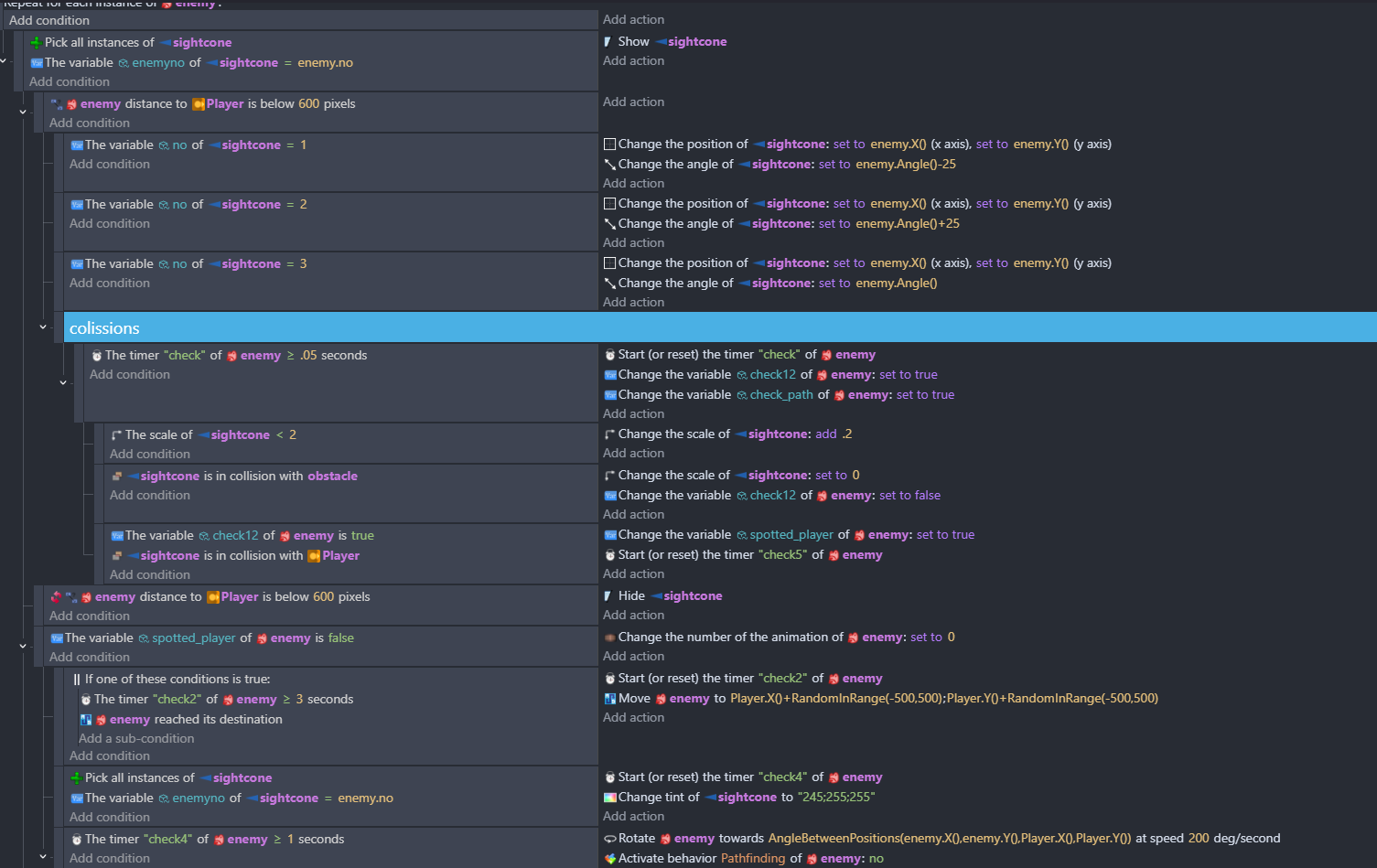Click Add action below Show sightcone
Image resolution: width=1377 pixels, height=868 pixels.
pyautogui.click(x=633, y=61)
